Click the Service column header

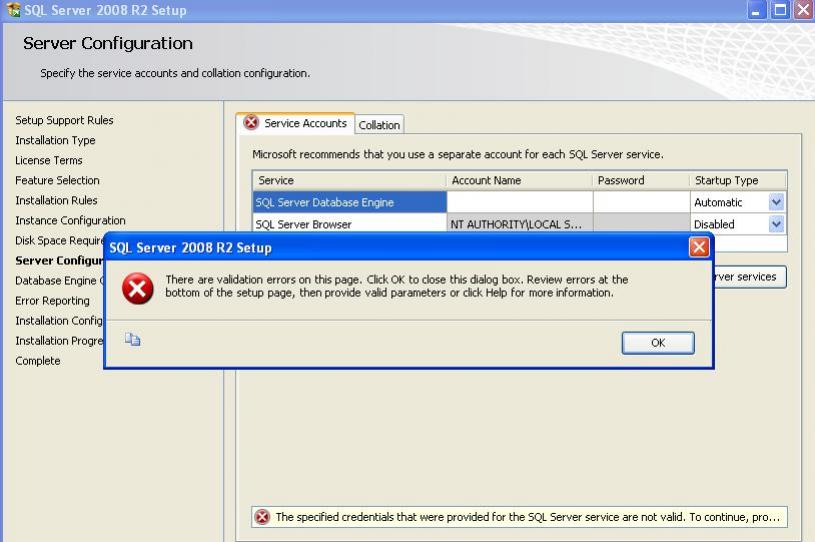tap(349, 180)
